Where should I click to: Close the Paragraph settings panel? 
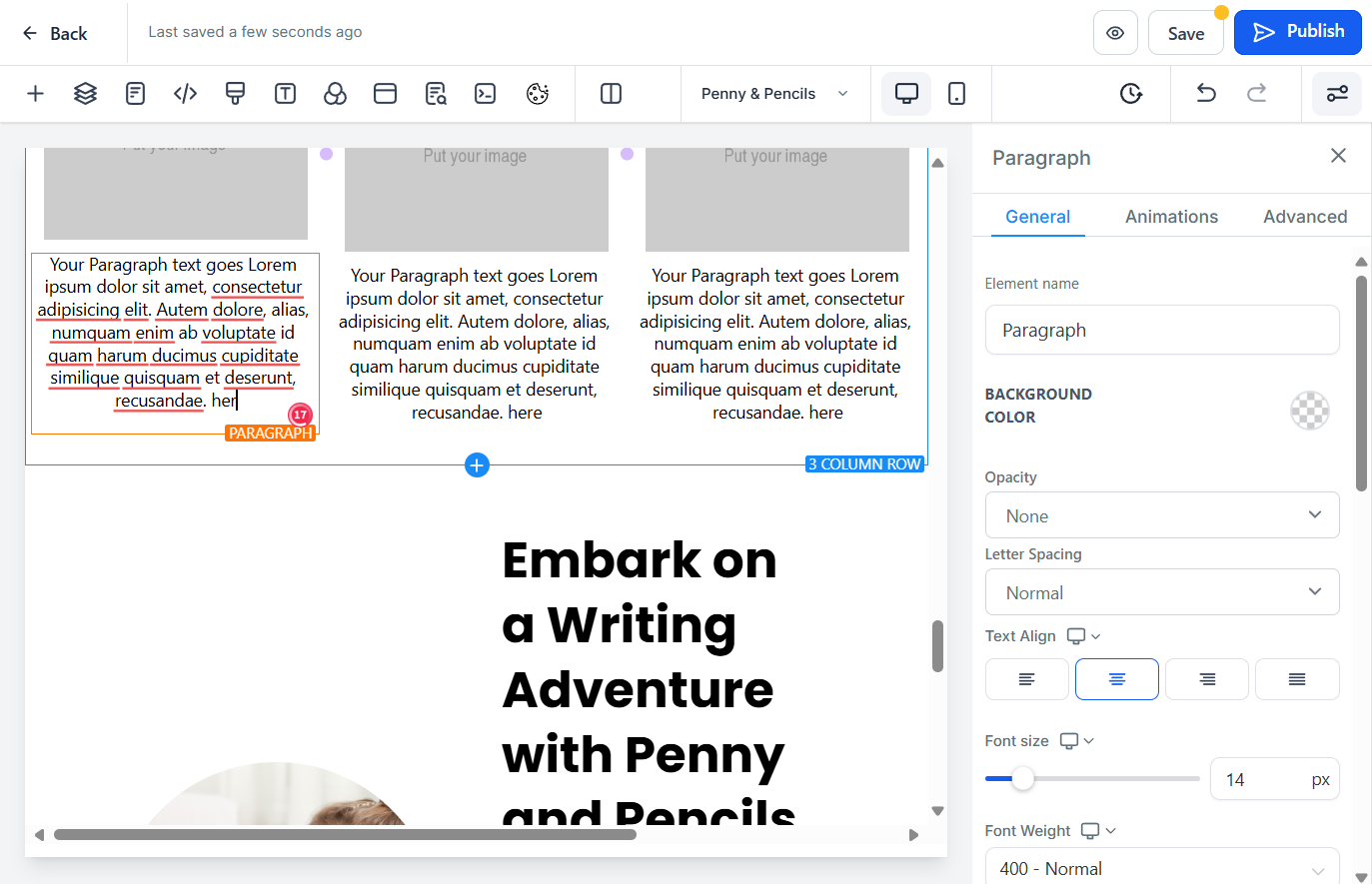point(1338,156)
